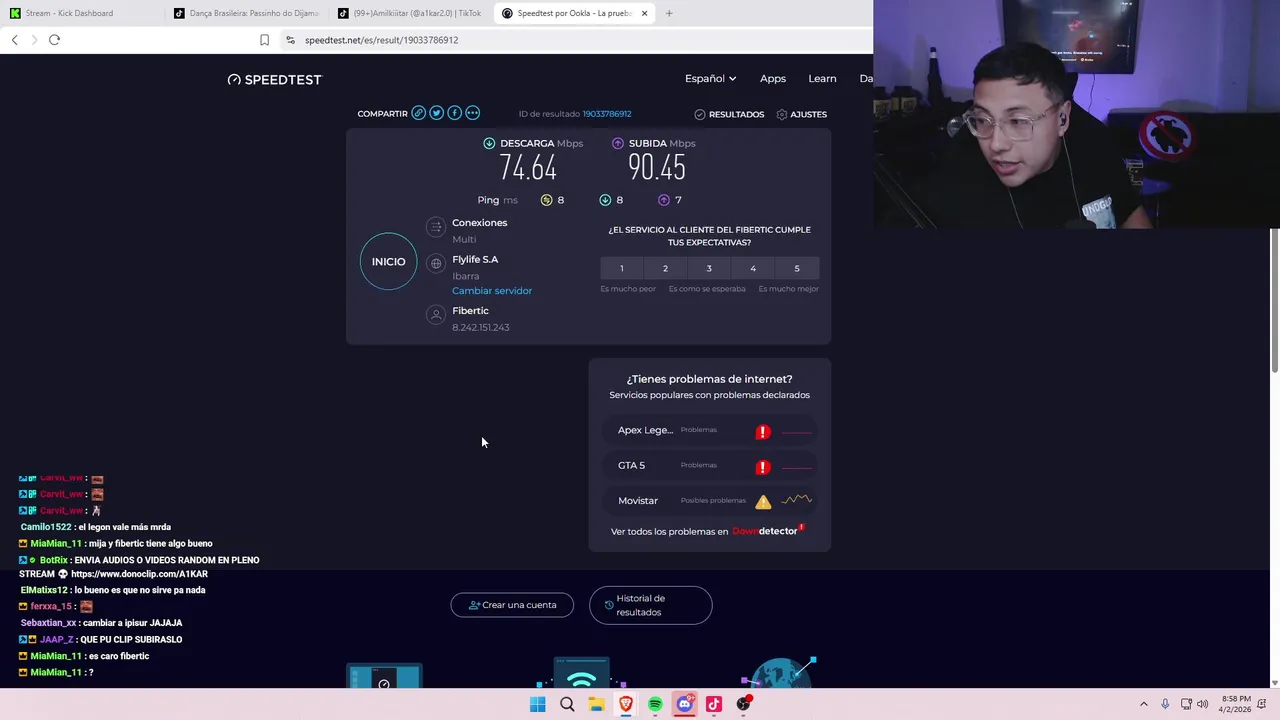
Task: Switch to Dança Brasileira TikTok tab
Action: point(246,13)
